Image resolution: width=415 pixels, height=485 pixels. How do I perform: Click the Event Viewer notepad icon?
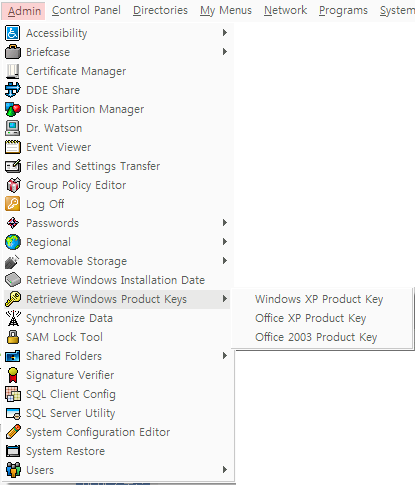point(13,147)
